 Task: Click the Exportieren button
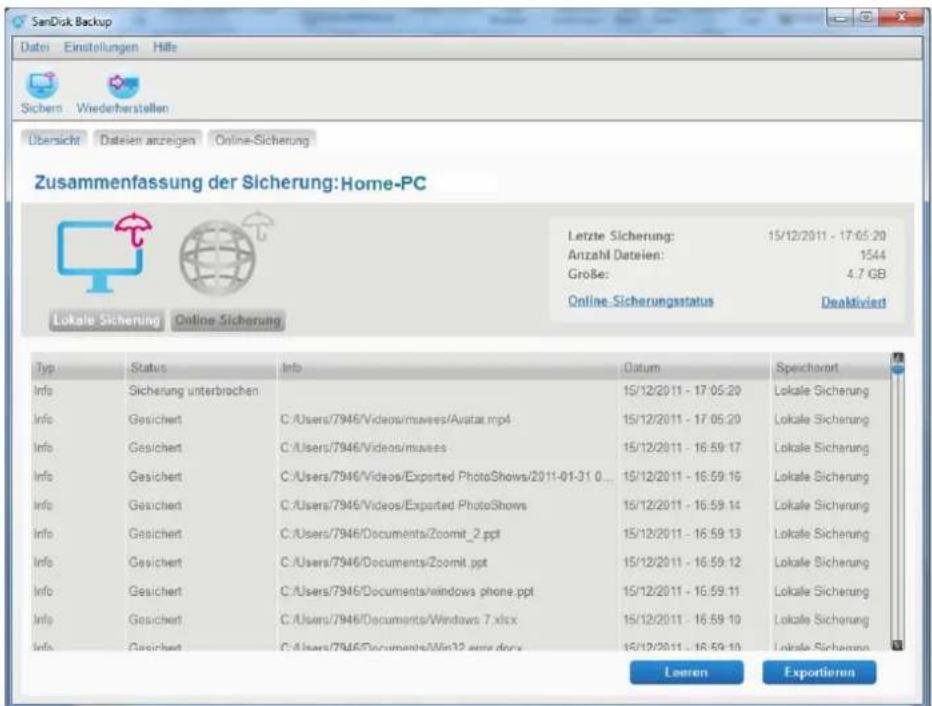(819, 672)
